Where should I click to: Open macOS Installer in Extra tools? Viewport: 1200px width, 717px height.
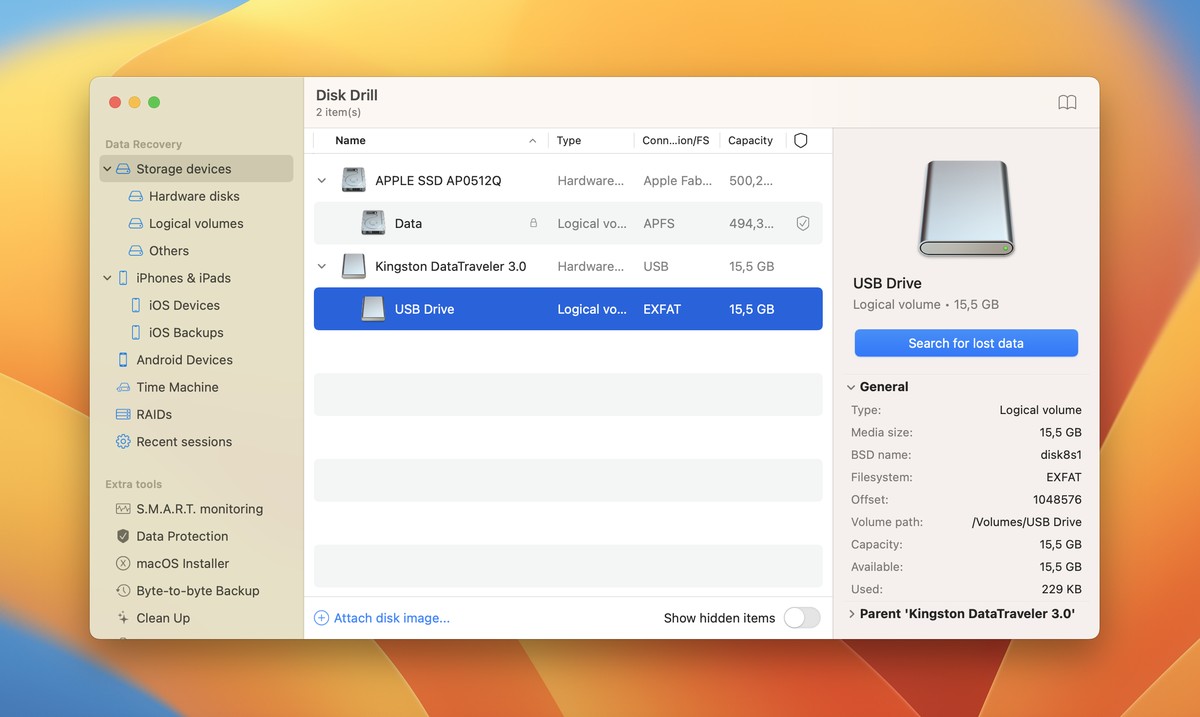pos(183,564)
